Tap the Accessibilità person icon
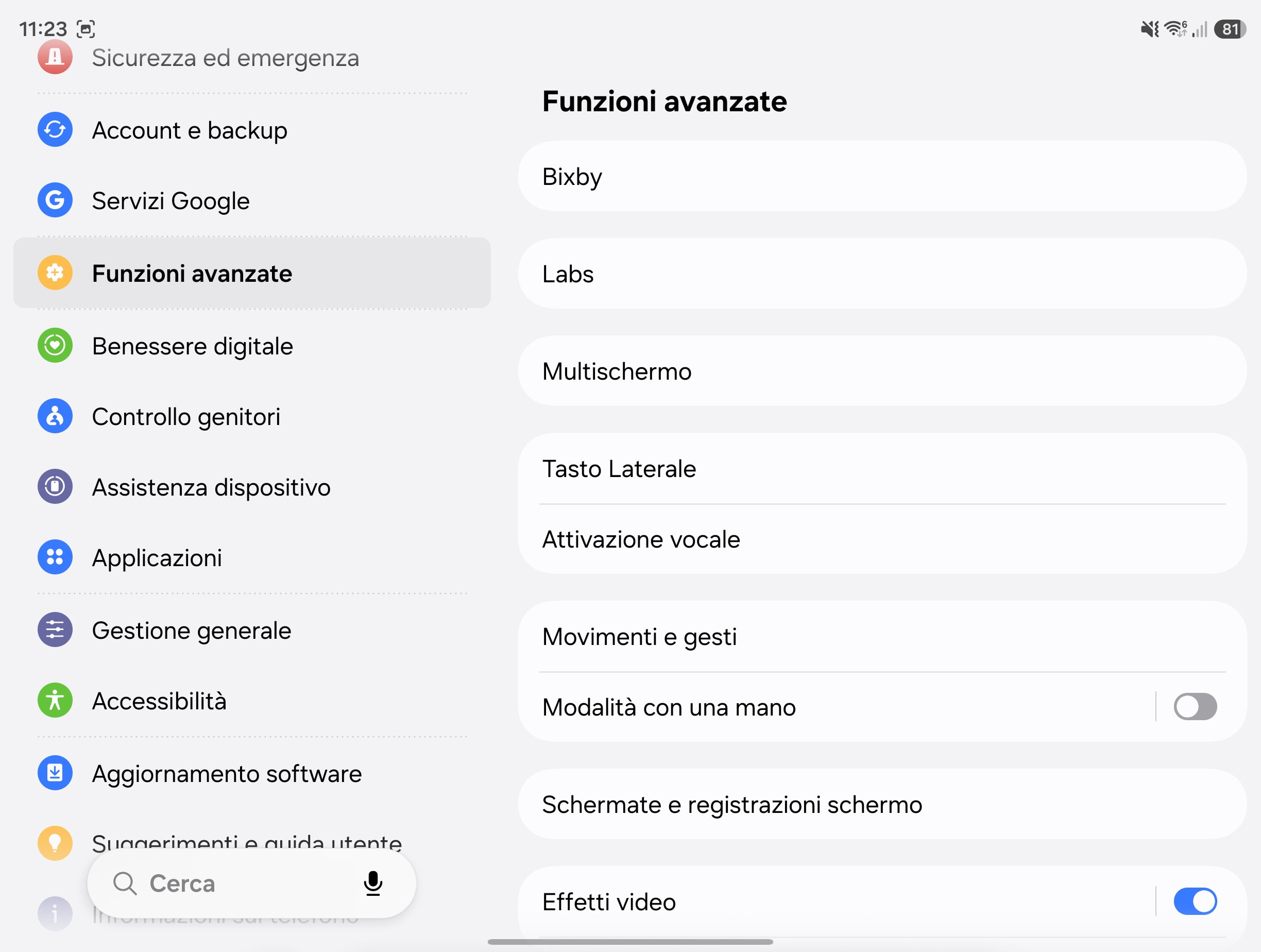 (x=55, y=701)
